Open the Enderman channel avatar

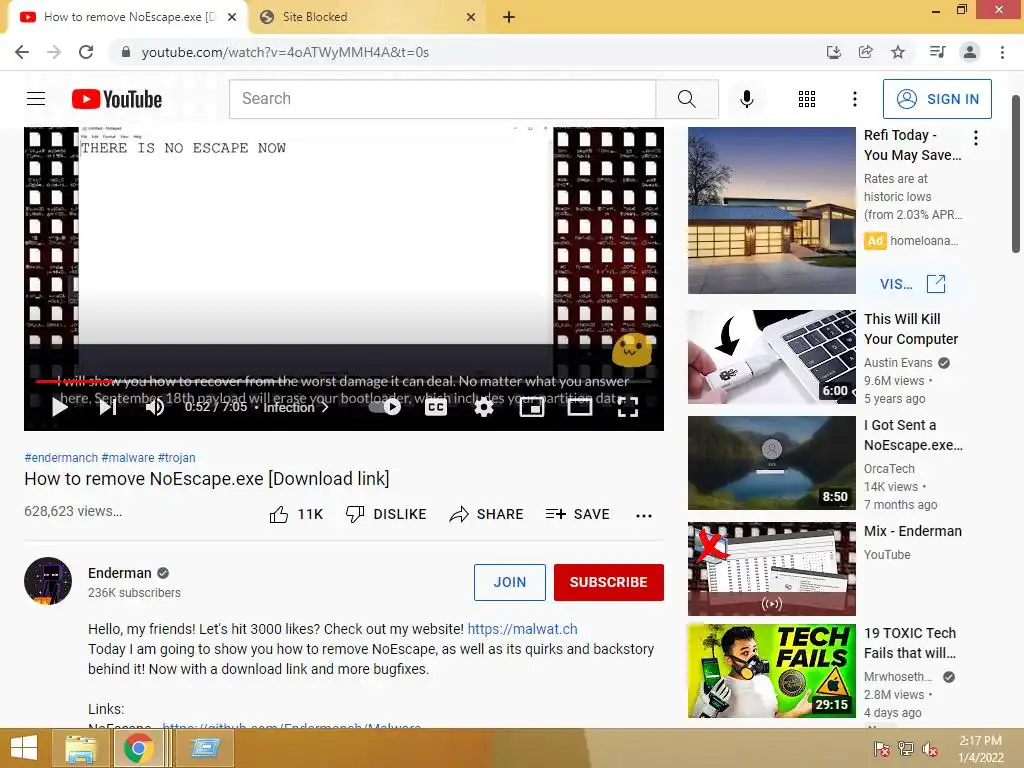point(48,581)
